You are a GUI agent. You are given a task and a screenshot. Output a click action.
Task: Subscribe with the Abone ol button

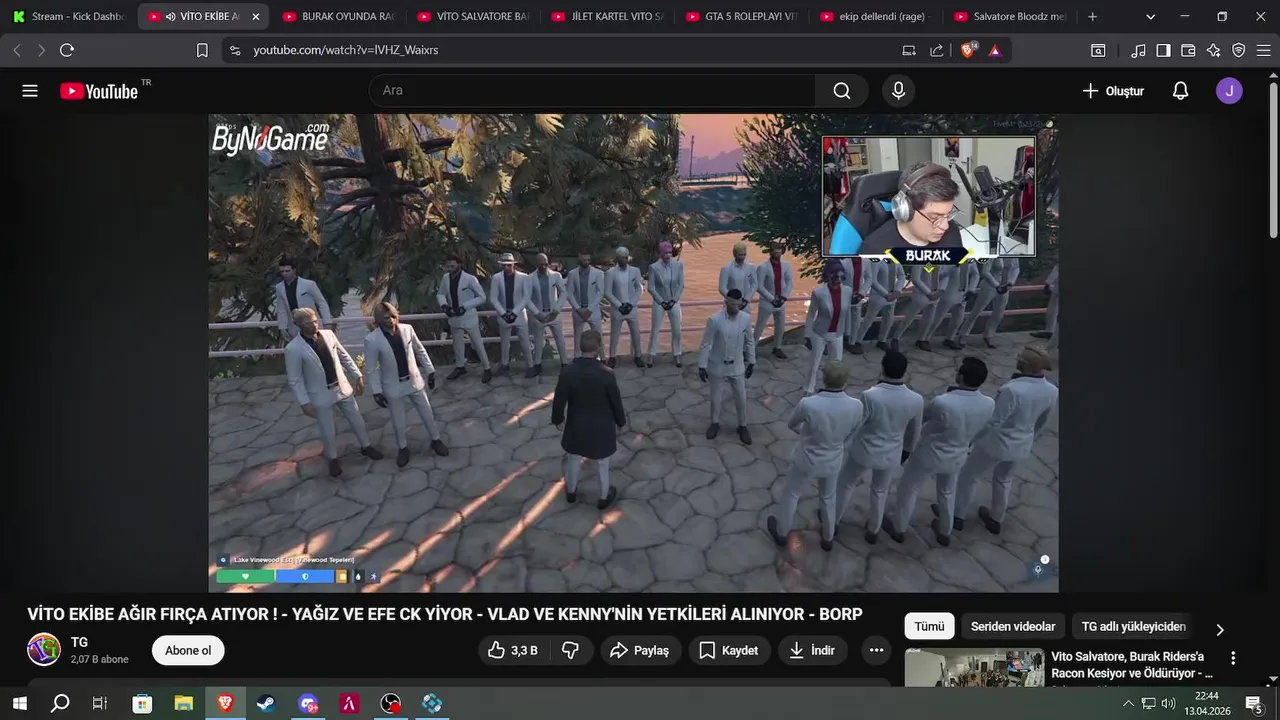(x=188, y=650)
